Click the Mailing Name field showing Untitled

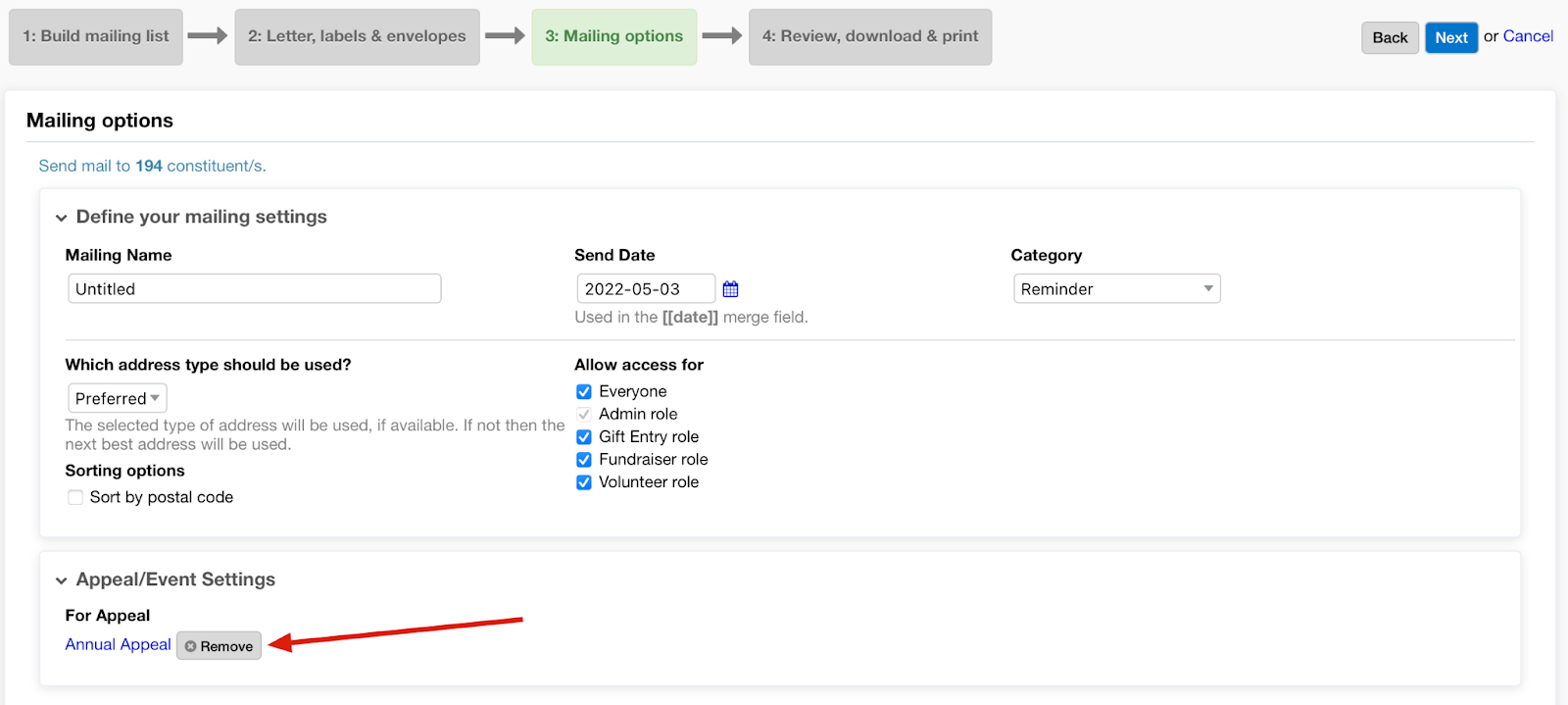coord(255,288)
